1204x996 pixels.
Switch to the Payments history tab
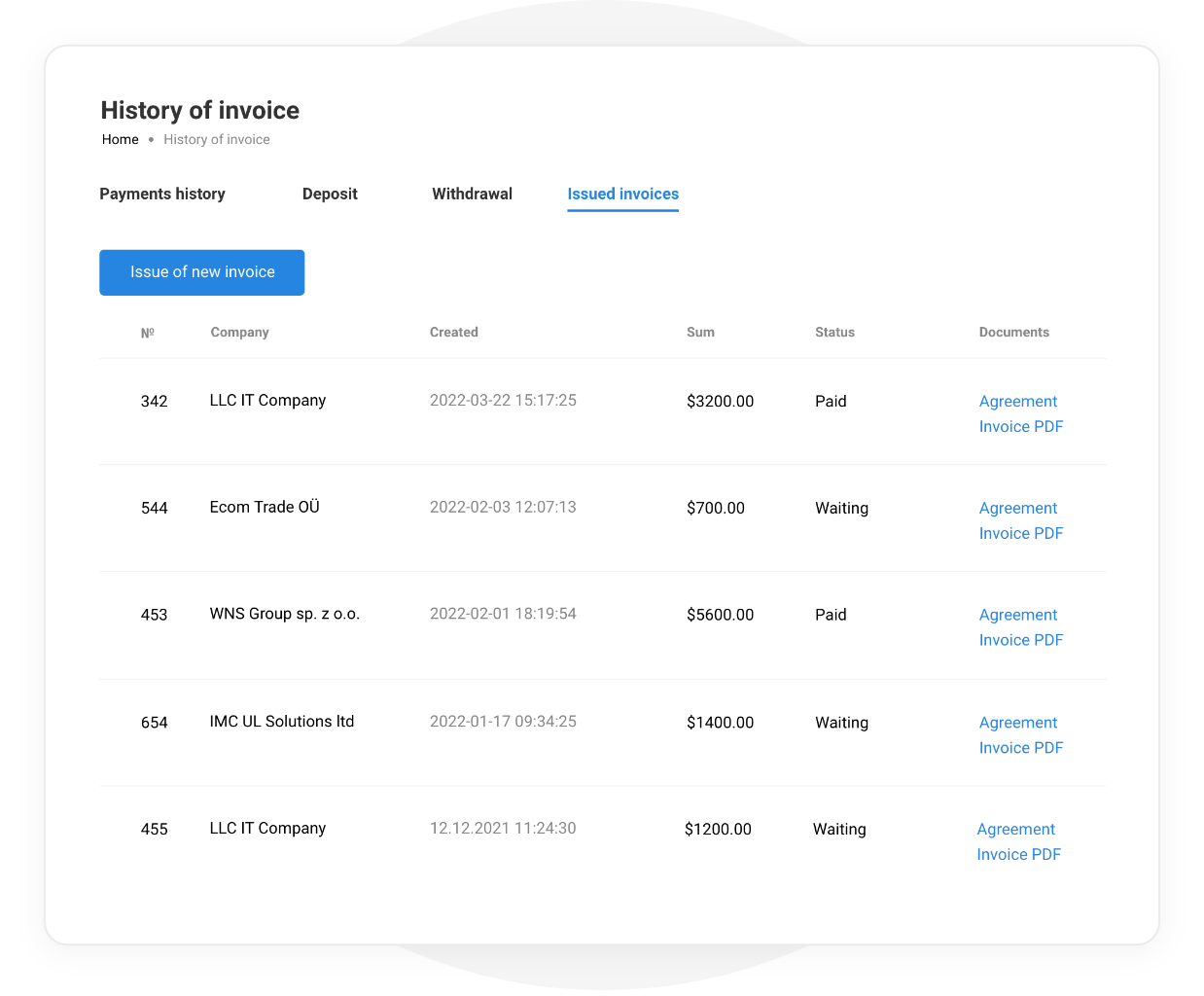(x=162, y=194)
